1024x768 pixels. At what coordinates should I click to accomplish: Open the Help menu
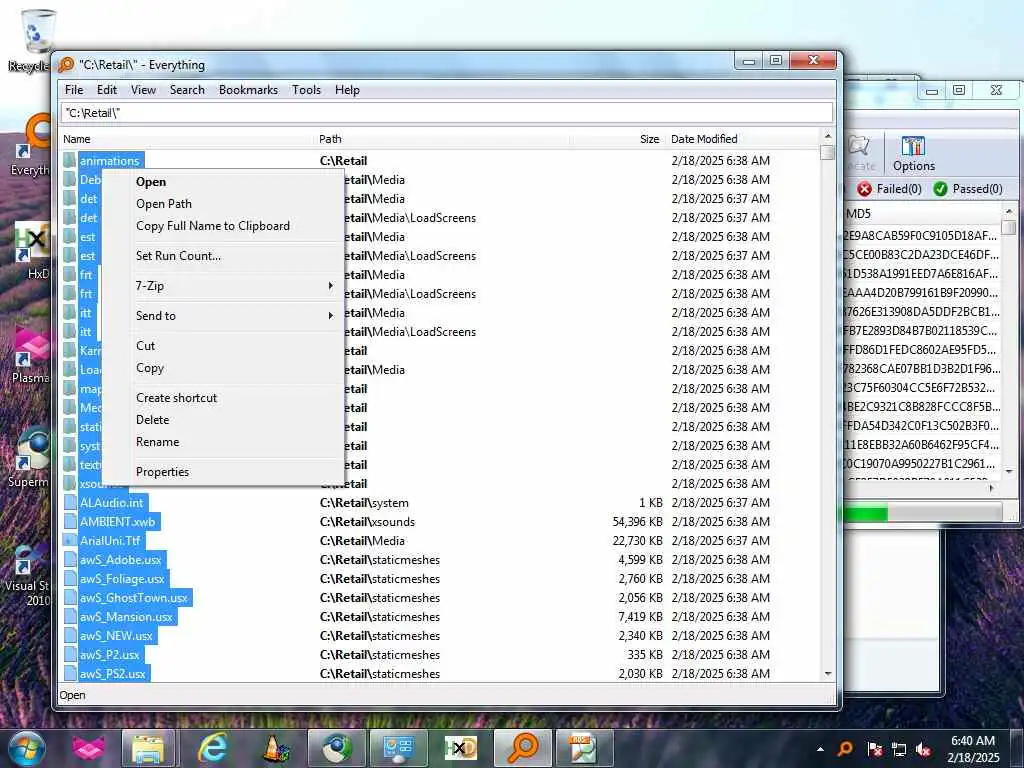[347, 90]
